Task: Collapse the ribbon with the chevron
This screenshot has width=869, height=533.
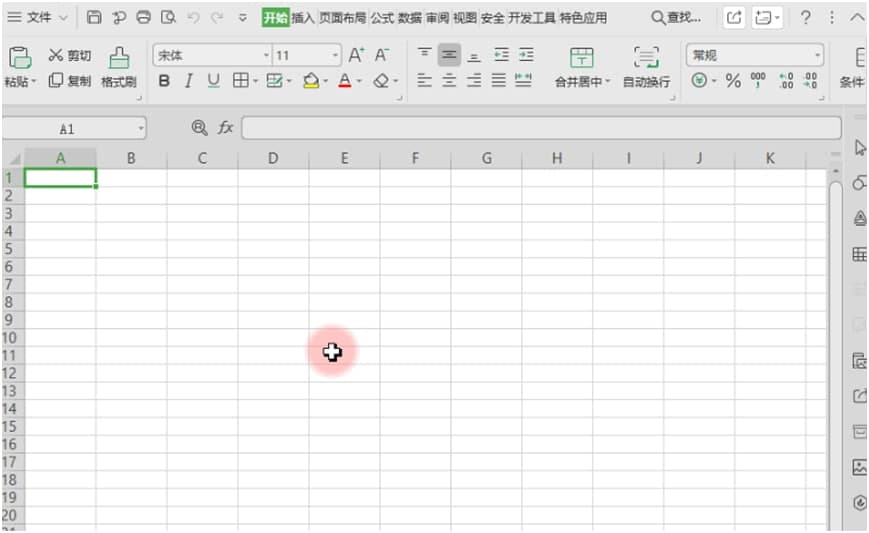Action: pos(857,18)
